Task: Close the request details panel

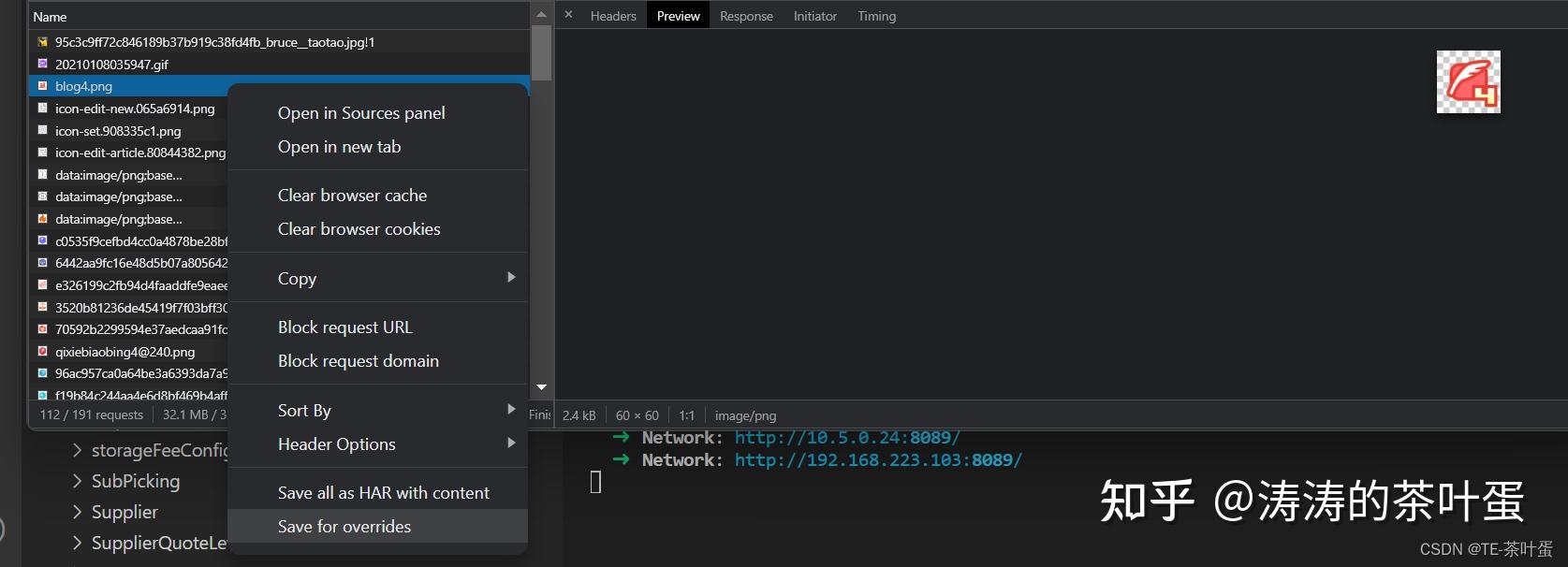Action: [568, 15]
